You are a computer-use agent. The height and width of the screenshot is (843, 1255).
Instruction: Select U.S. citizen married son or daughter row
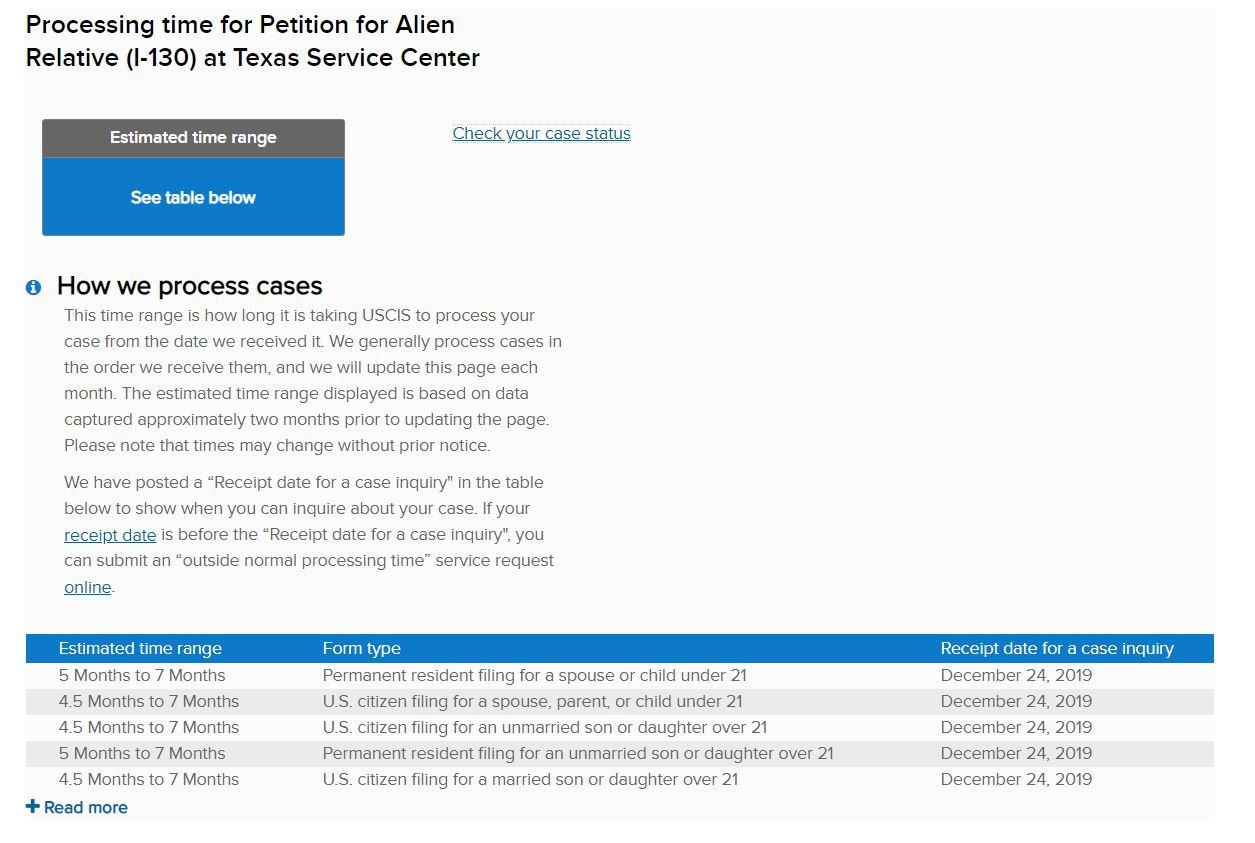[x=530, y=779]
